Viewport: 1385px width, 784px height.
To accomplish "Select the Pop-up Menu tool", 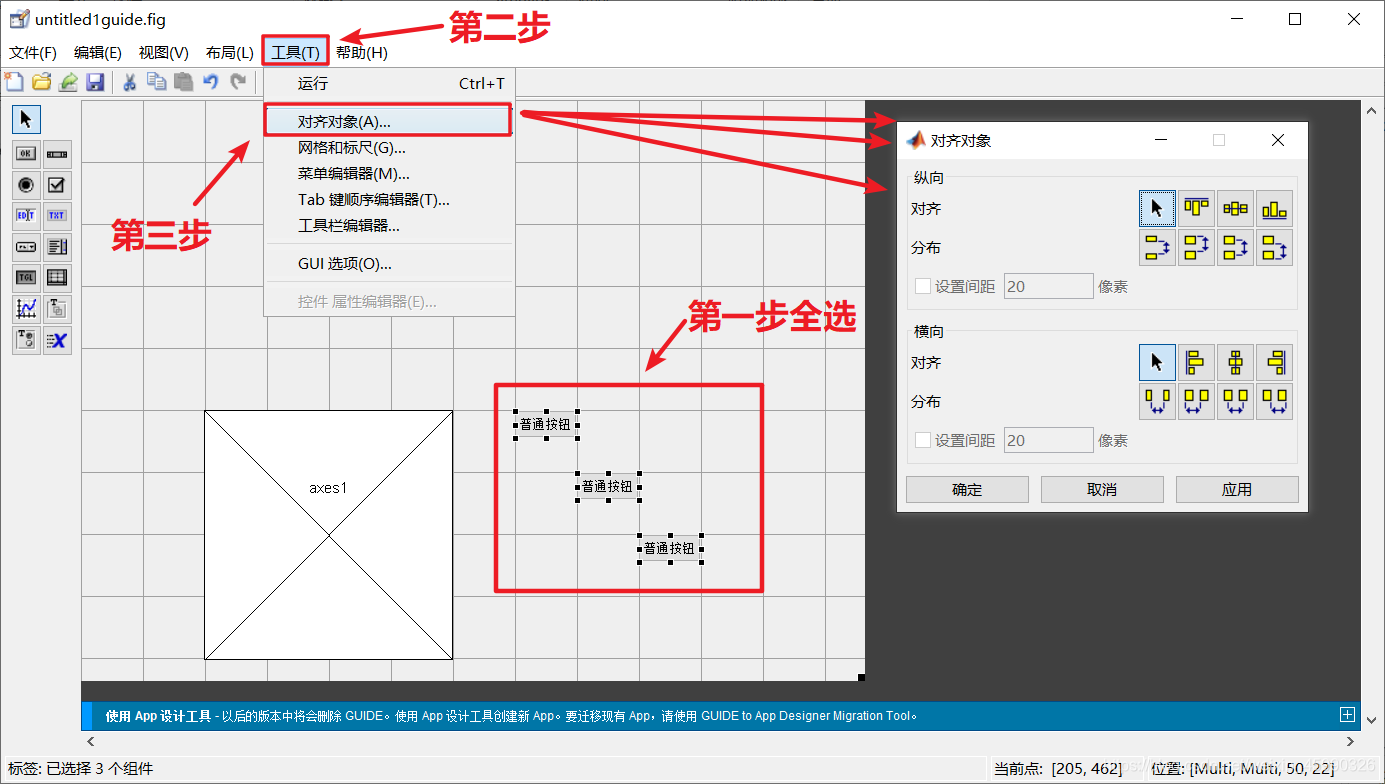I will point(25,246).
